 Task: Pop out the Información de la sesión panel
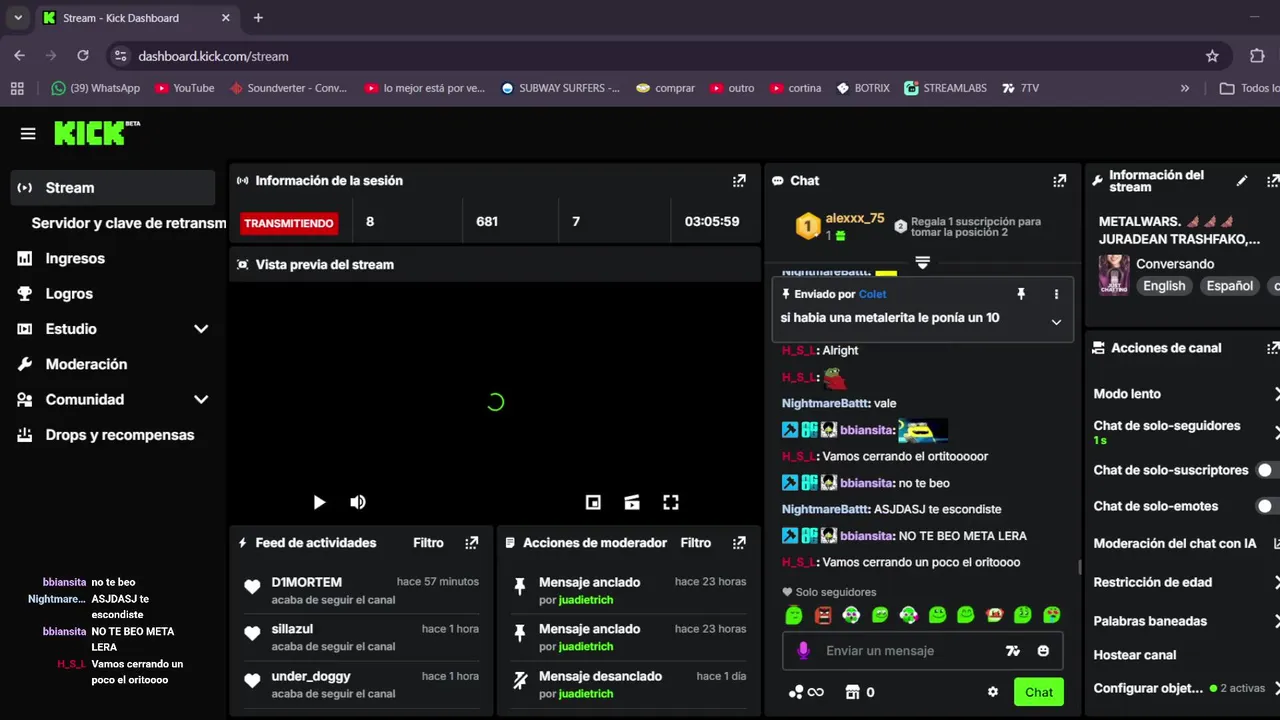[739, 181]
